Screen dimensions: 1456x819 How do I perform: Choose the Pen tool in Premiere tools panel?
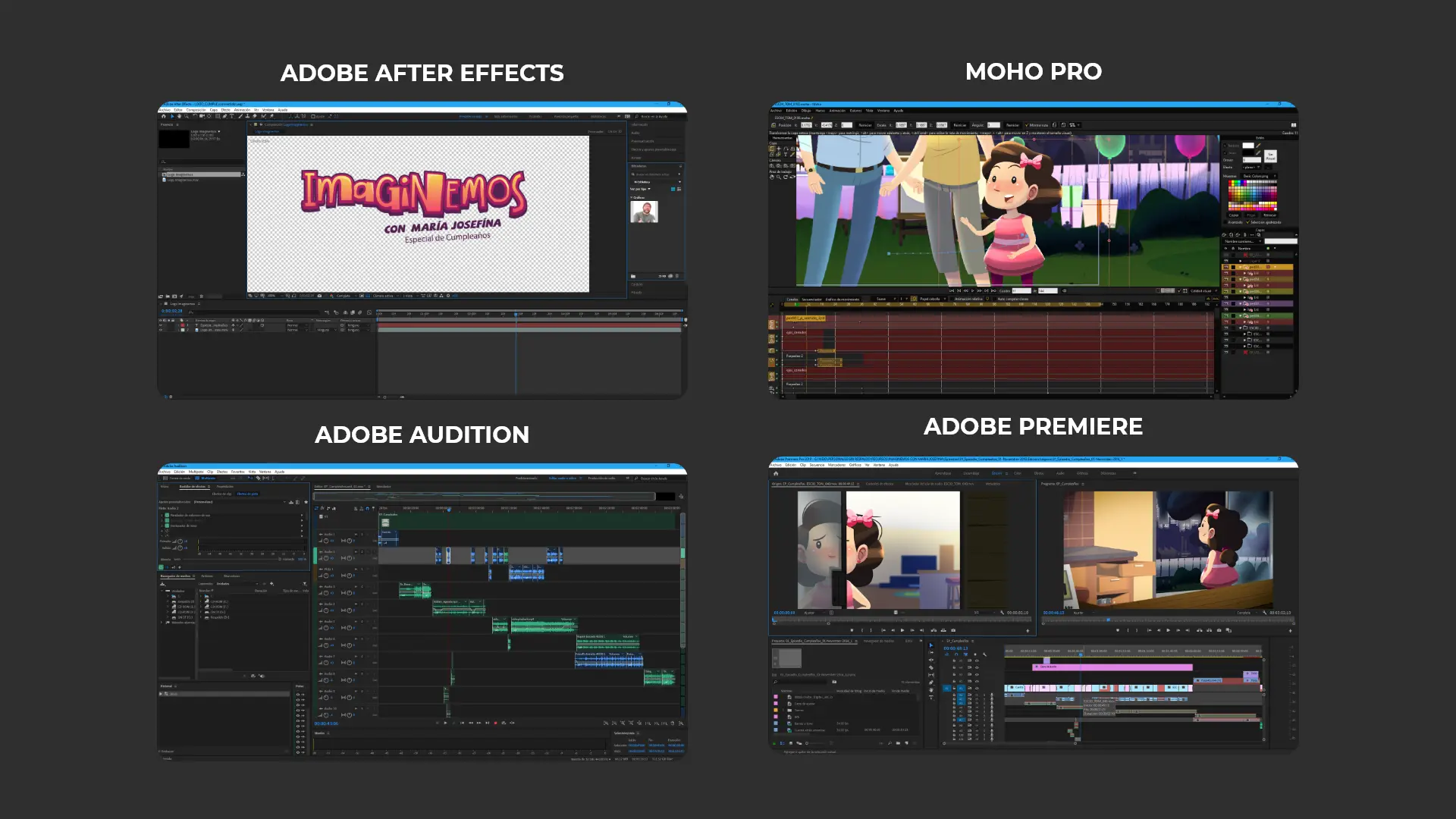pos(931,682)
